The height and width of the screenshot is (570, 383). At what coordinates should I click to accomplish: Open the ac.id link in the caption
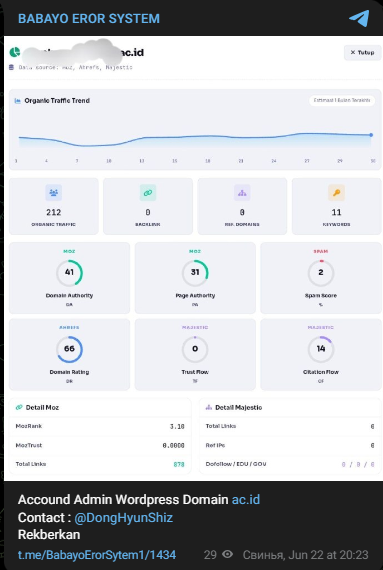pyautogui.click(x=246, y=499)
